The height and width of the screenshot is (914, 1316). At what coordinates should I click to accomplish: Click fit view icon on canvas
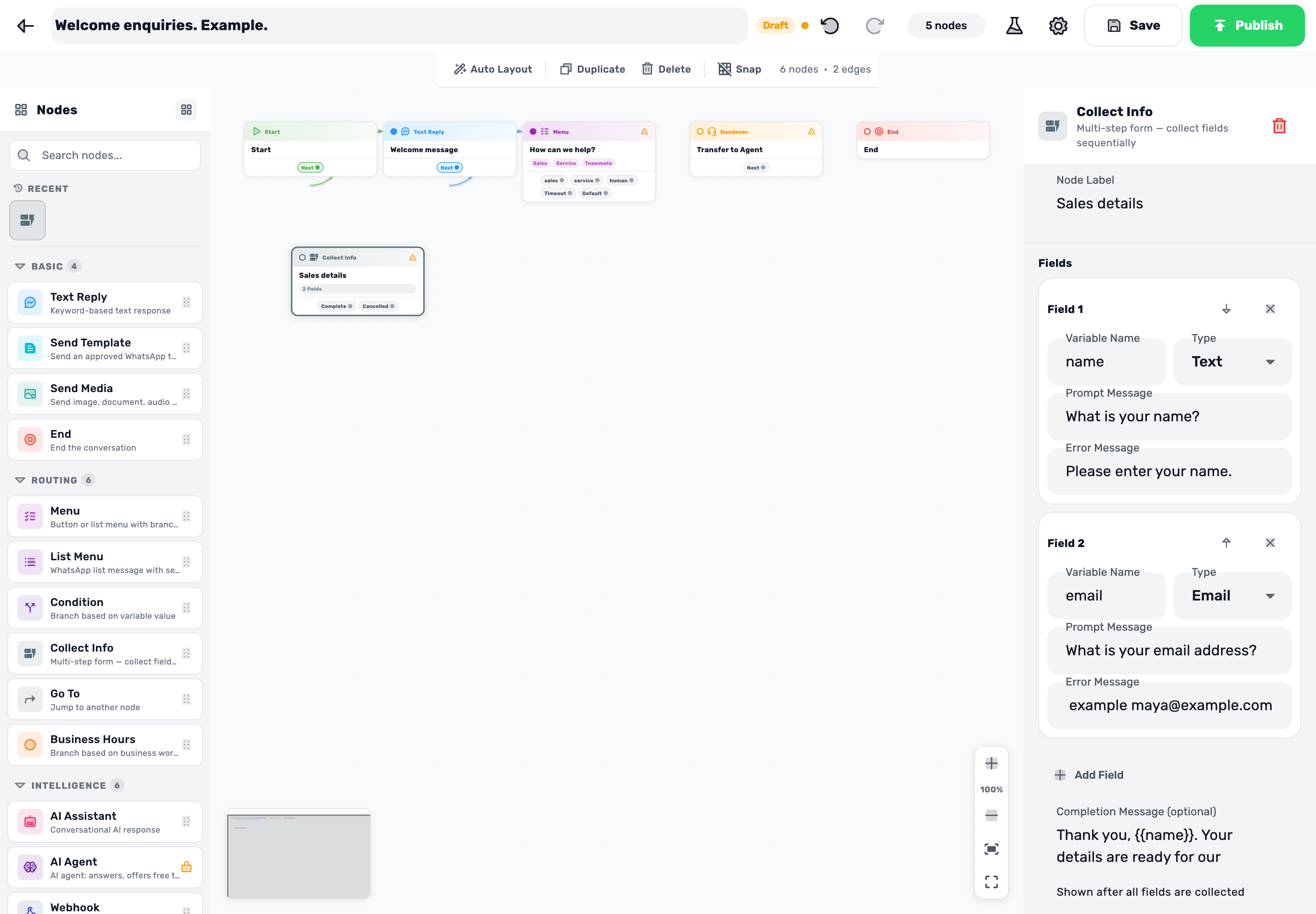coord(991,849)
